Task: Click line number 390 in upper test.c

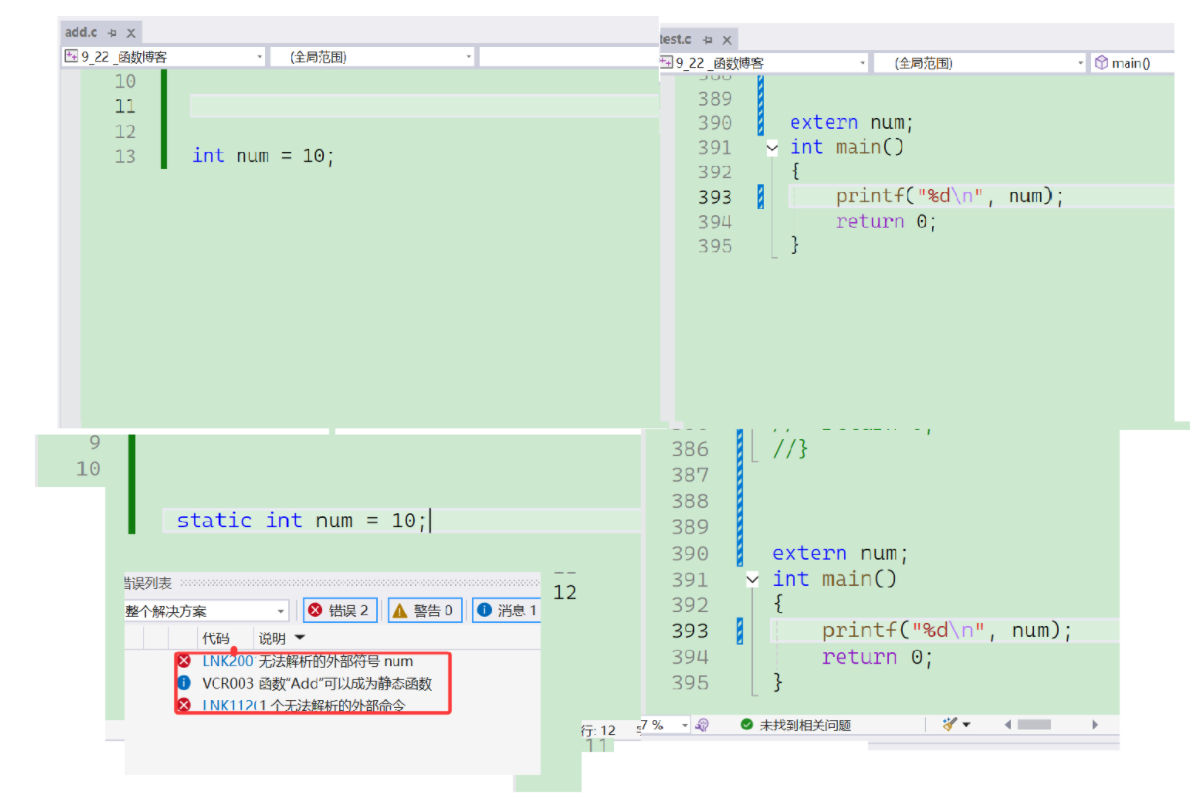Action: click(715, 123)
